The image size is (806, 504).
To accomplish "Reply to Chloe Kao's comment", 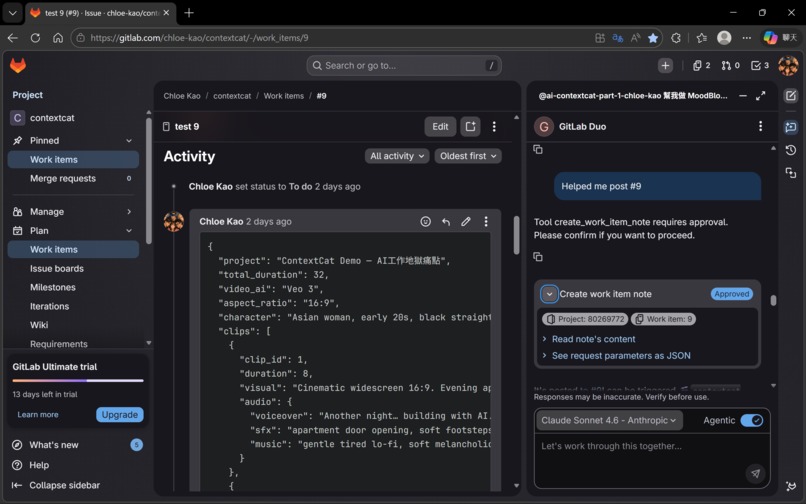I will [x=446, y=222].
